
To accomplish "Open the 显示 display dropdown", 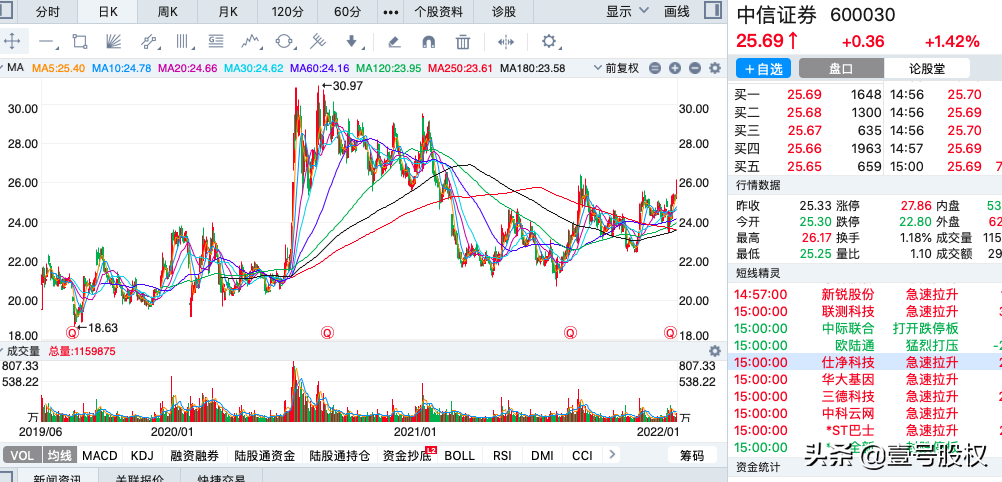I will (627, 11).
